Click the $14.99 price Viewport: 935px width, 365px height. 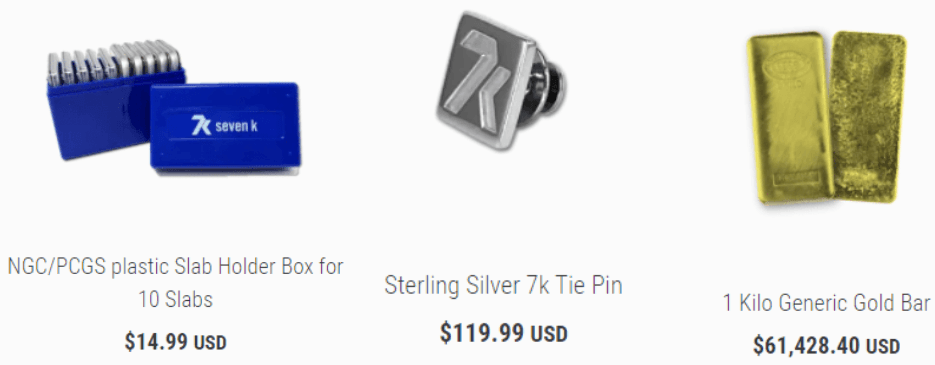coord(156,342)
